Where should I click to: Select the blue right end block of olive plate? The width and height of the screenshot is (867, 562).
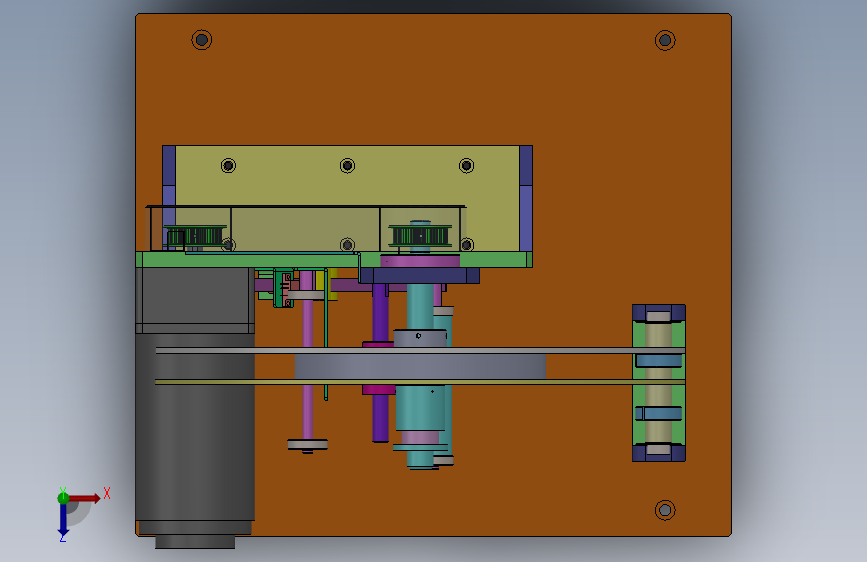pyautogui.click(x=526, y=199)
